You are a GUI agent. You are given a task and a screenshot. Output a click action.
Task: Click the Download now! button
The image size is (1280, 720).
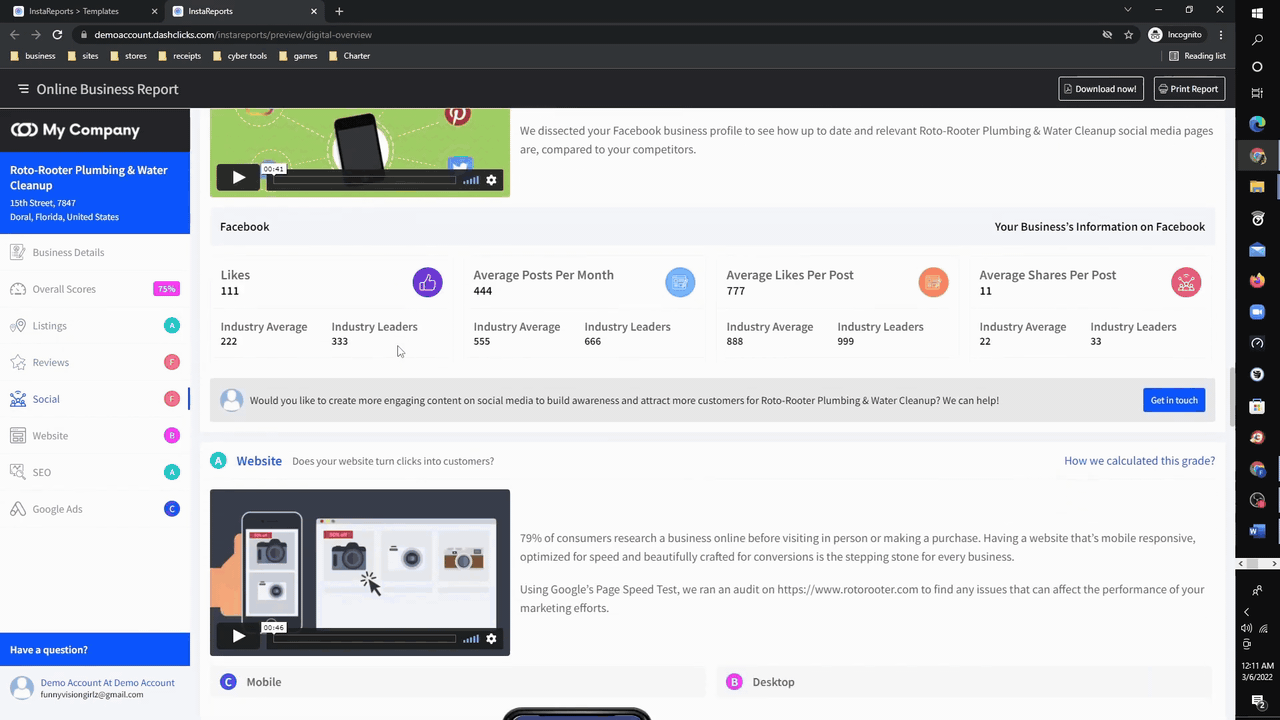[x=1101, y=89]
